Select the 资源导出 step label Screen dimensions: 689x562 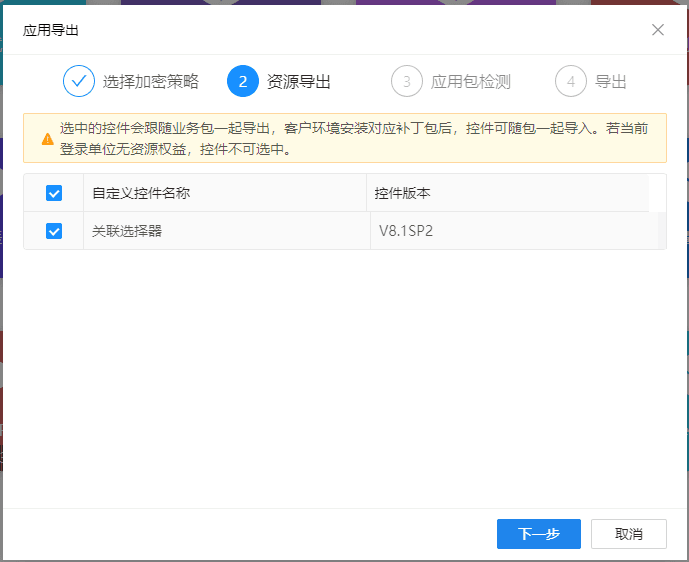[298, 82]
